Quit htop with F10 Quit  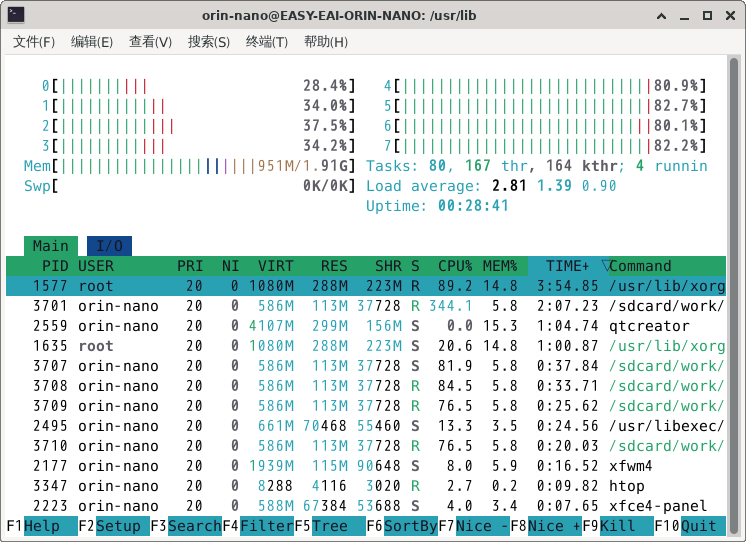point(698,526)
